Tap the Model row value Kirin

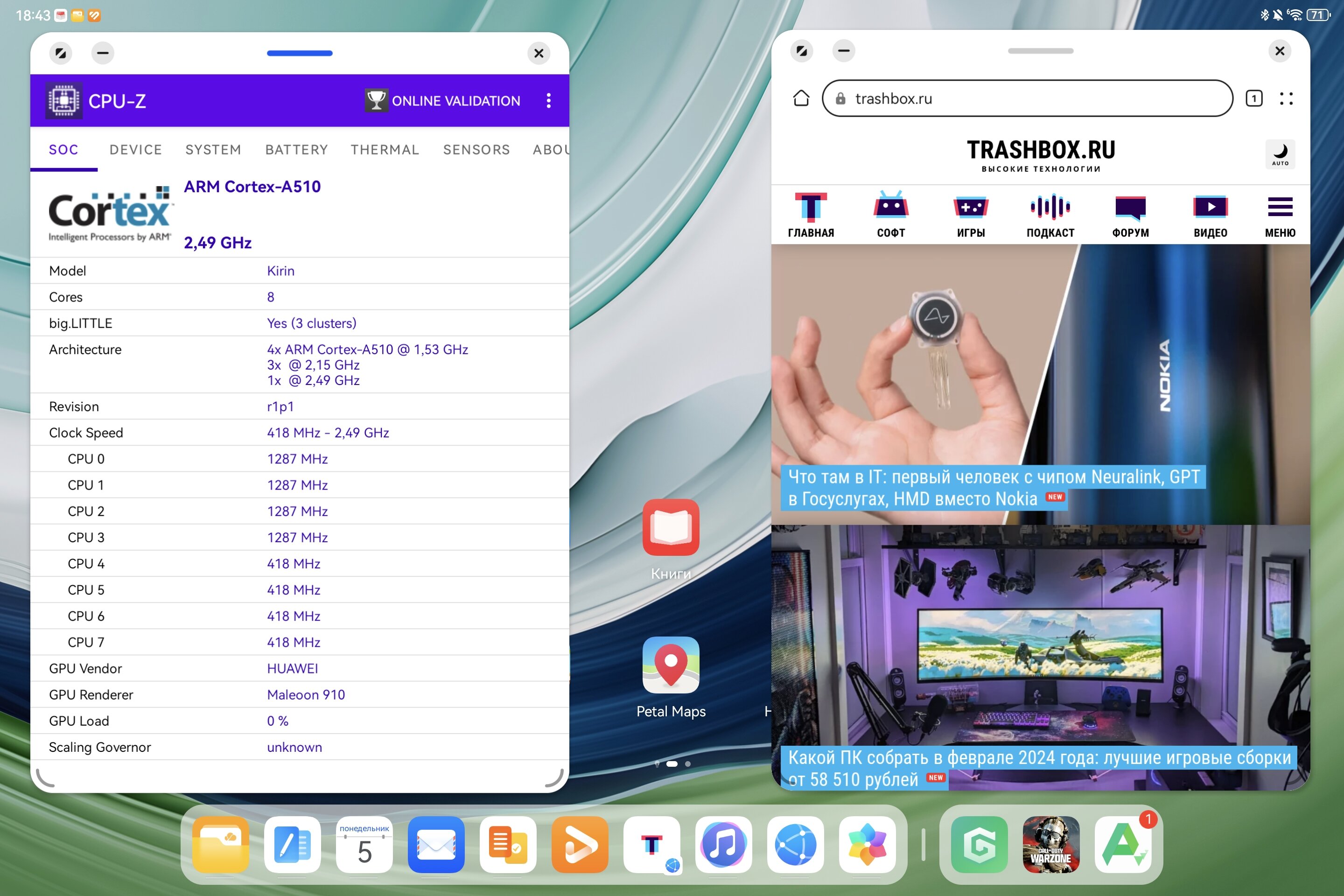point(280,271)
